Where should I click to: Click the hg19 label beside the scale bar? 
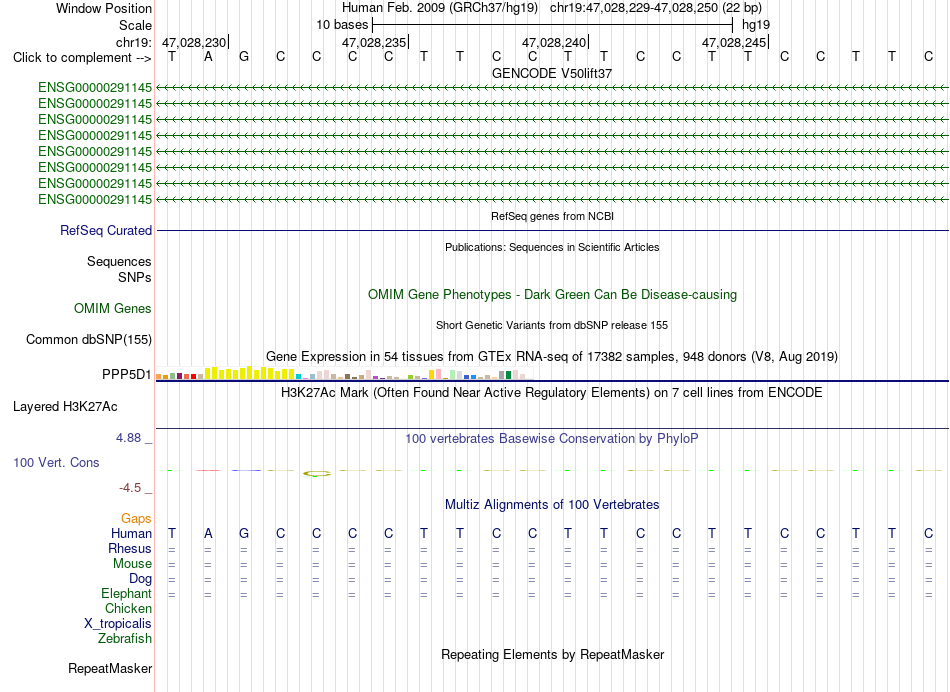(x=756, y=25)
